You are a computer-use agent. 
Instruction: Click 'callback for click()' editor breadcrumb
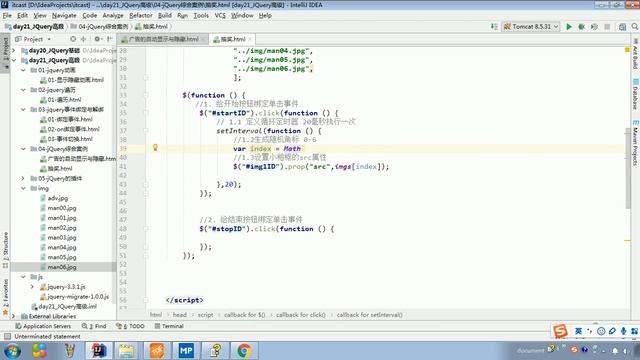point(301,315)
